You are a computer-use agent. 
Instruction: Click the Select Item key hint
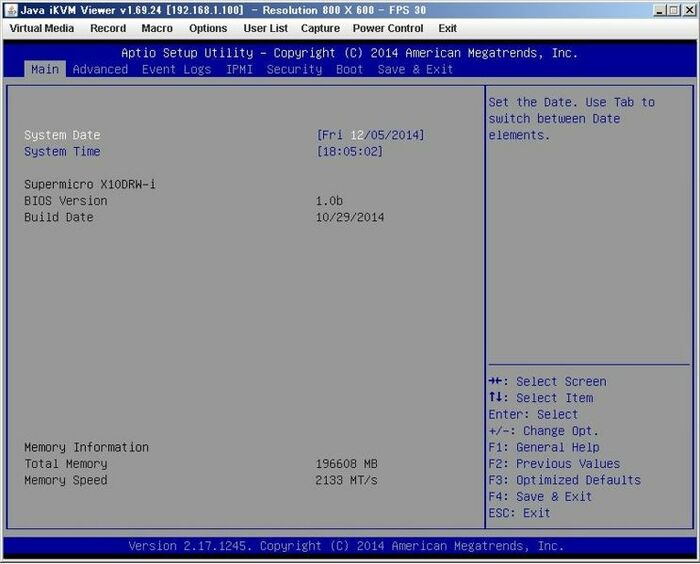[541, 397]
